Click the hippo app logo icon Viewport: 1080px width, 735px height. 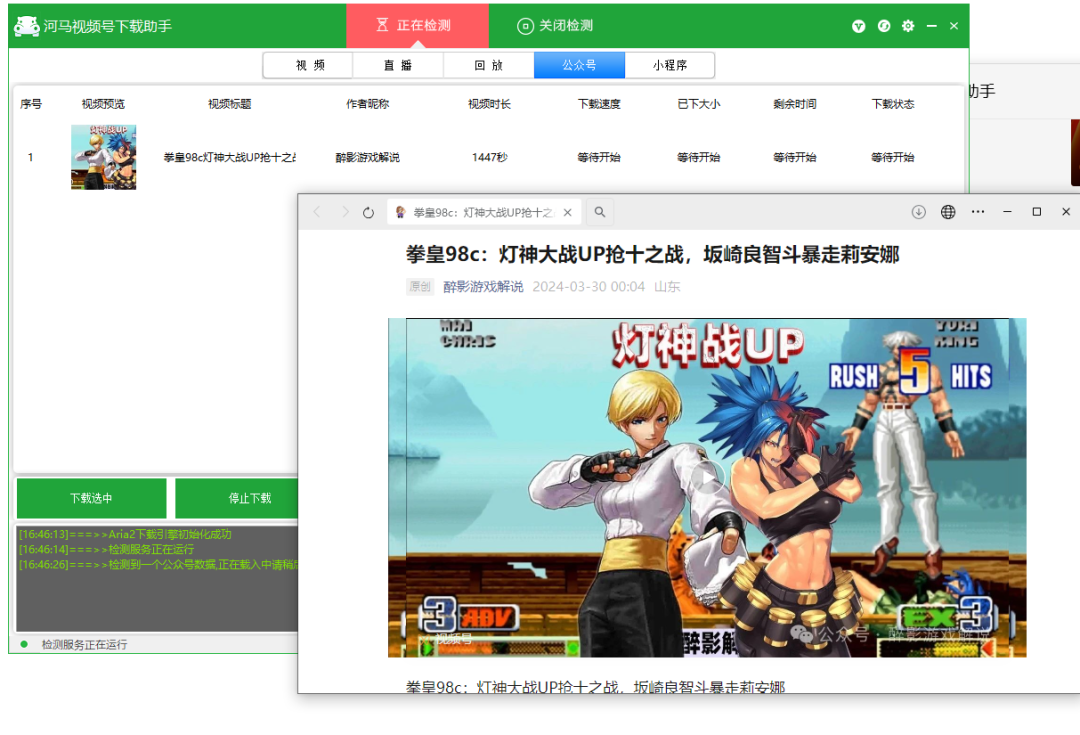point(27,26)
